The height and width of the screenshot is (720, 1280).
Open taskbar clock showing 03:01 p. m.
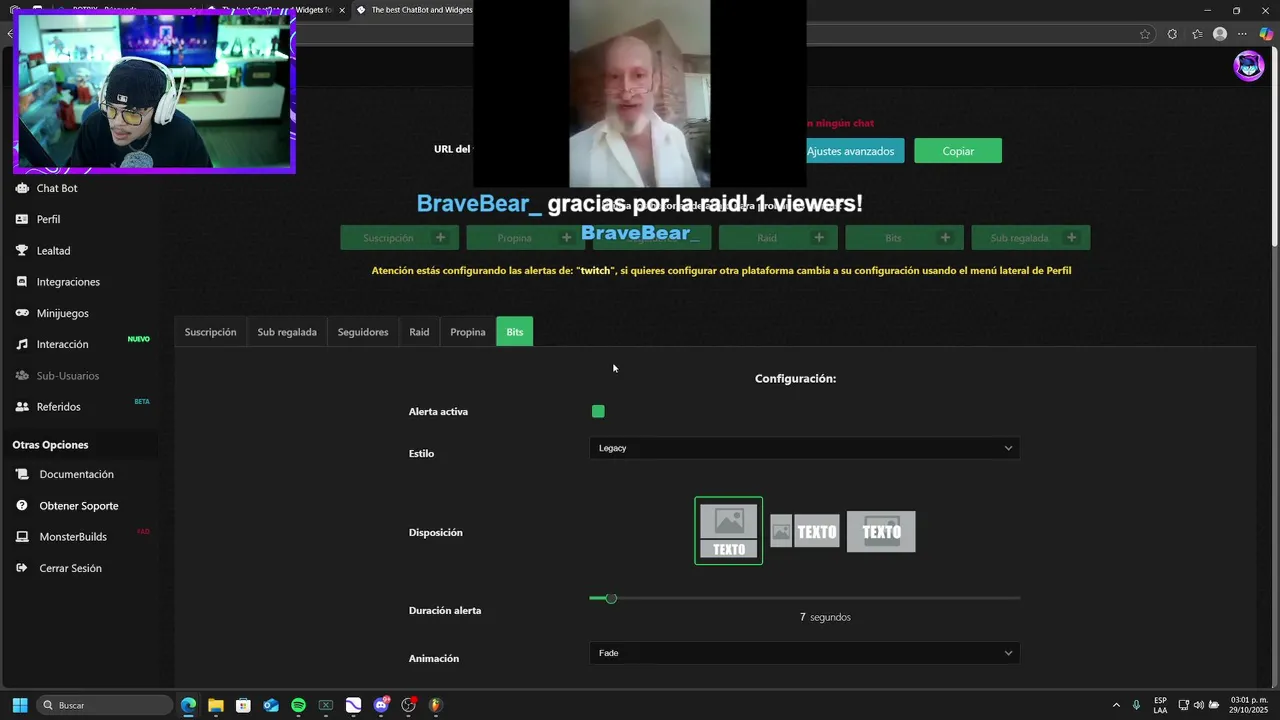tap(1249, 705)
